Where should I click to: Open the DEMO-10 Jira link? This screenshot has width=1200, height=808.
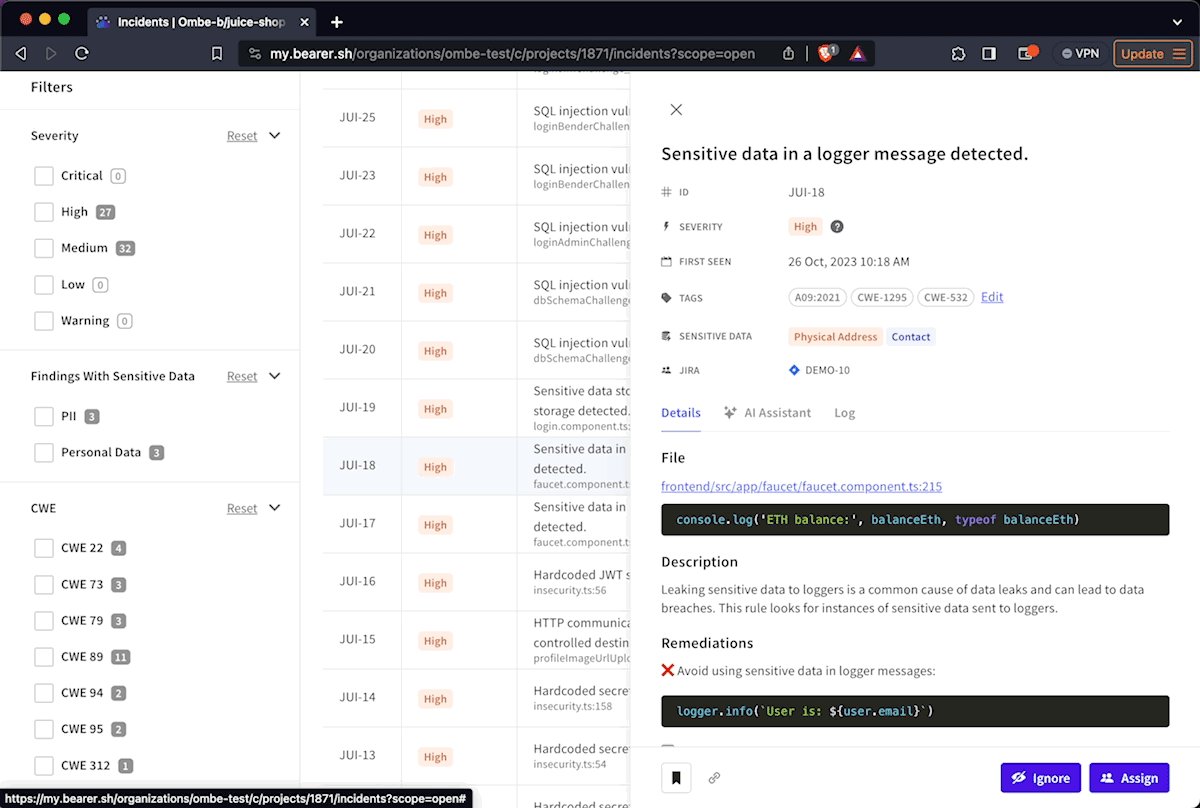pos(827,370)
